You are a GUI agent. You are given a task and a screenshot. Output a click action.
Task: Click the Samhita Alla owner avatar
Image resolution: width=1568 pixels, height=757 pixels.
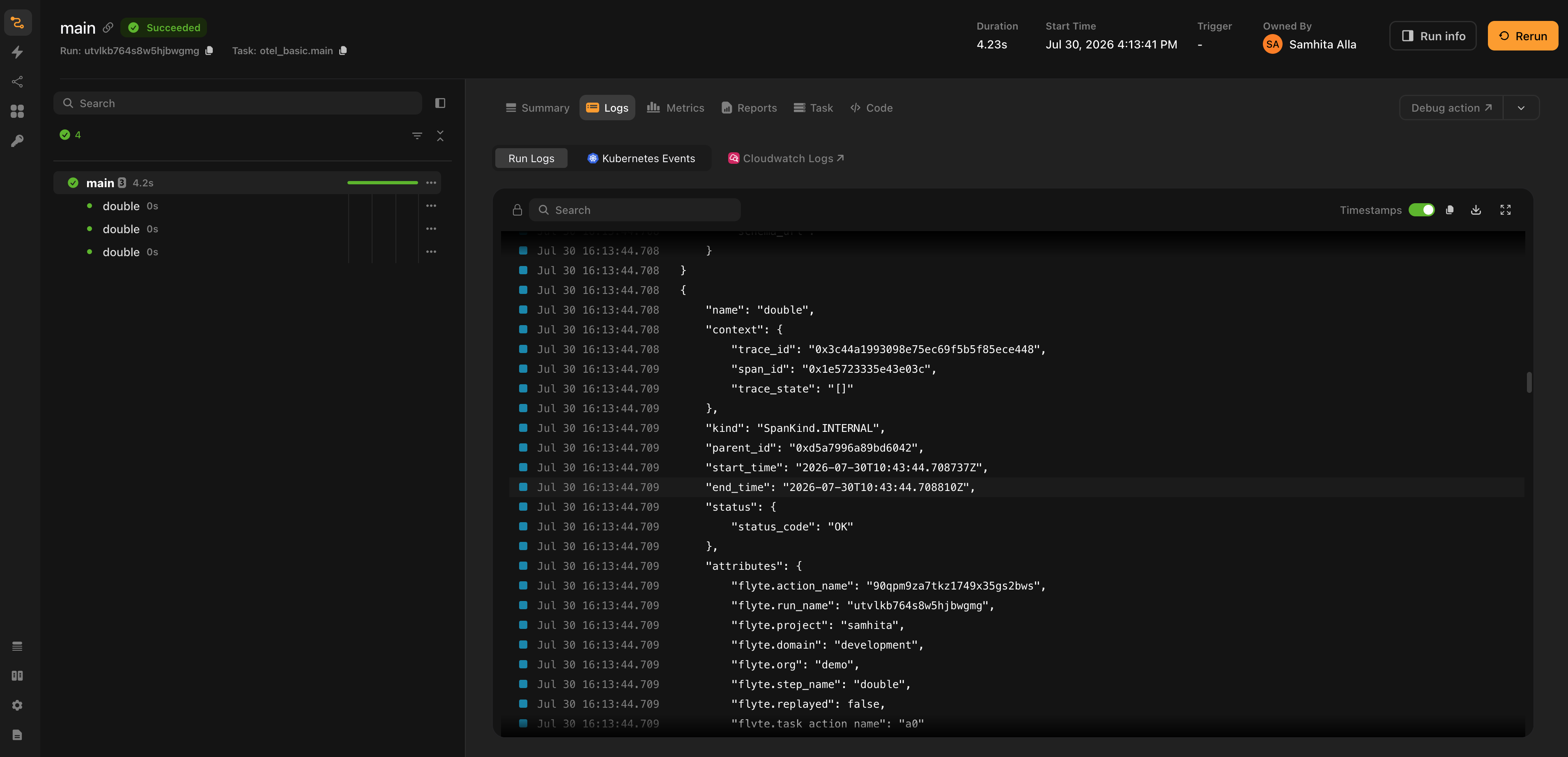pos(1272,44)
